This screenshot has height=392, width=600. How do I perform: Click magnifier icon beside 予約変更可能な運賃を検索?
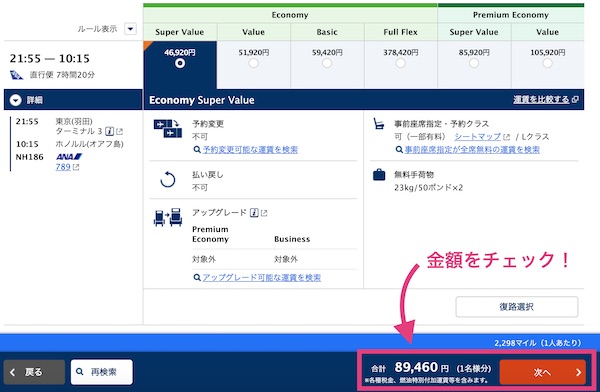197,150
